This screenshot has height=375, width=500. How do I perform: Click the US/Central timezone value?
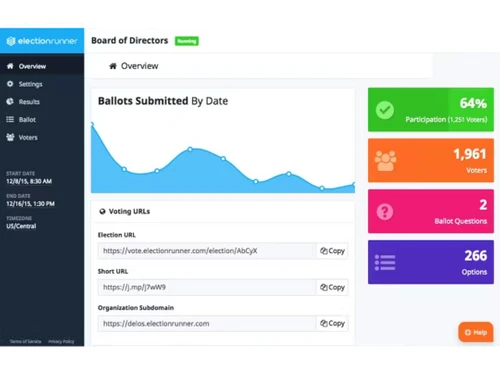(x=21, y=226)
